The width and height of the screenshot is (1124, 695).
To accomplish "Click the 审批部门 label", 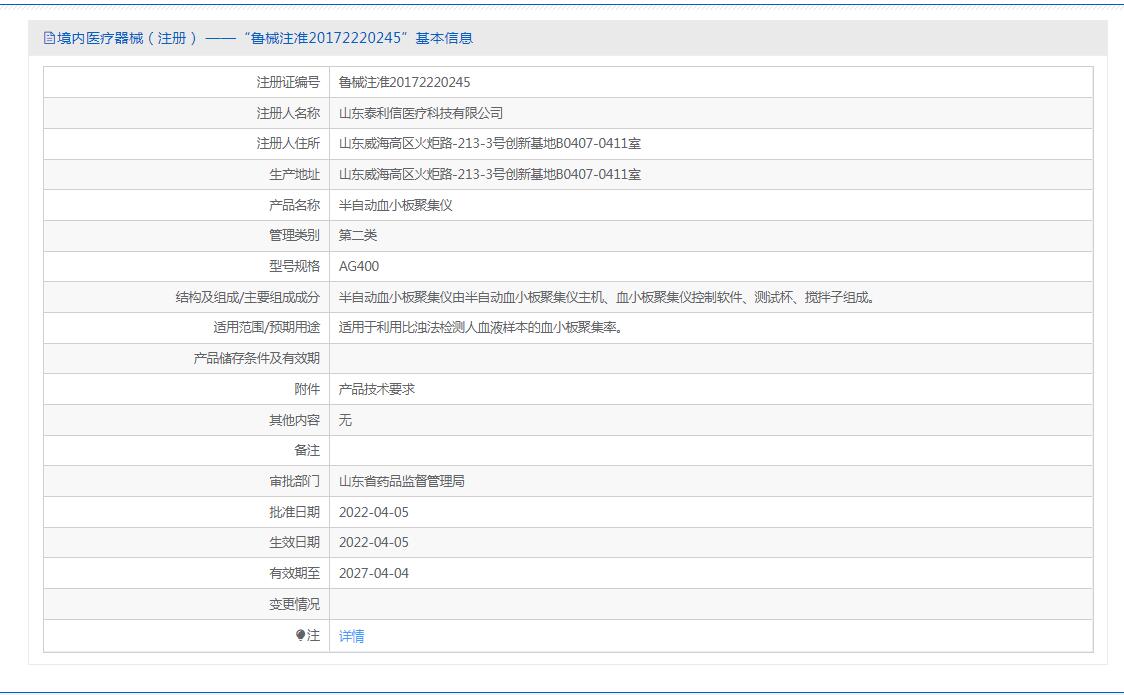I will click(x=295, y=481).
